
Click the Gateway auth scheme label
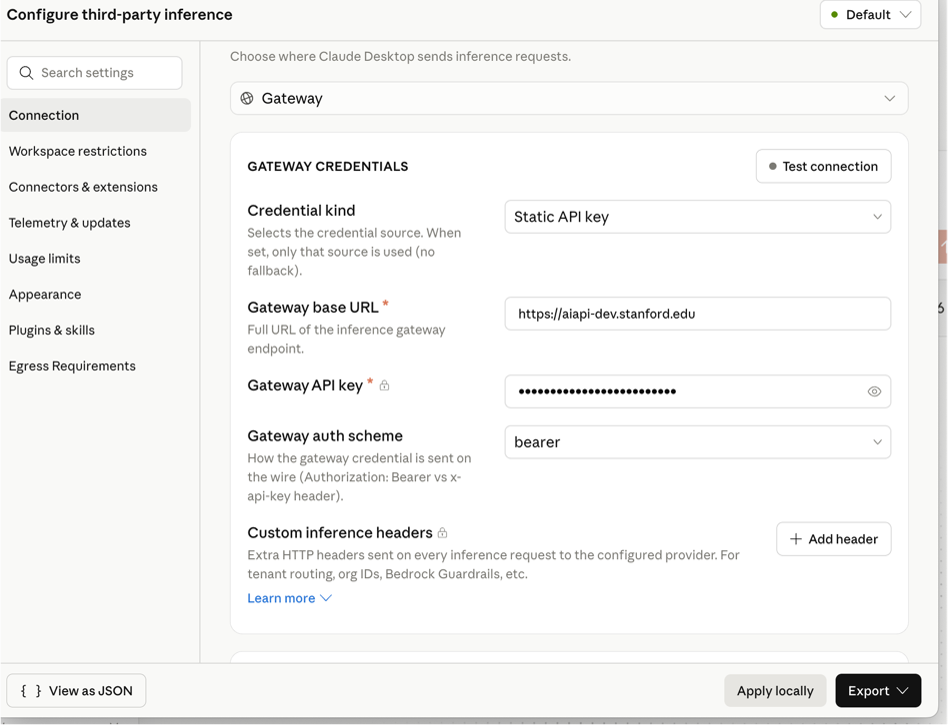coord(325,436)
